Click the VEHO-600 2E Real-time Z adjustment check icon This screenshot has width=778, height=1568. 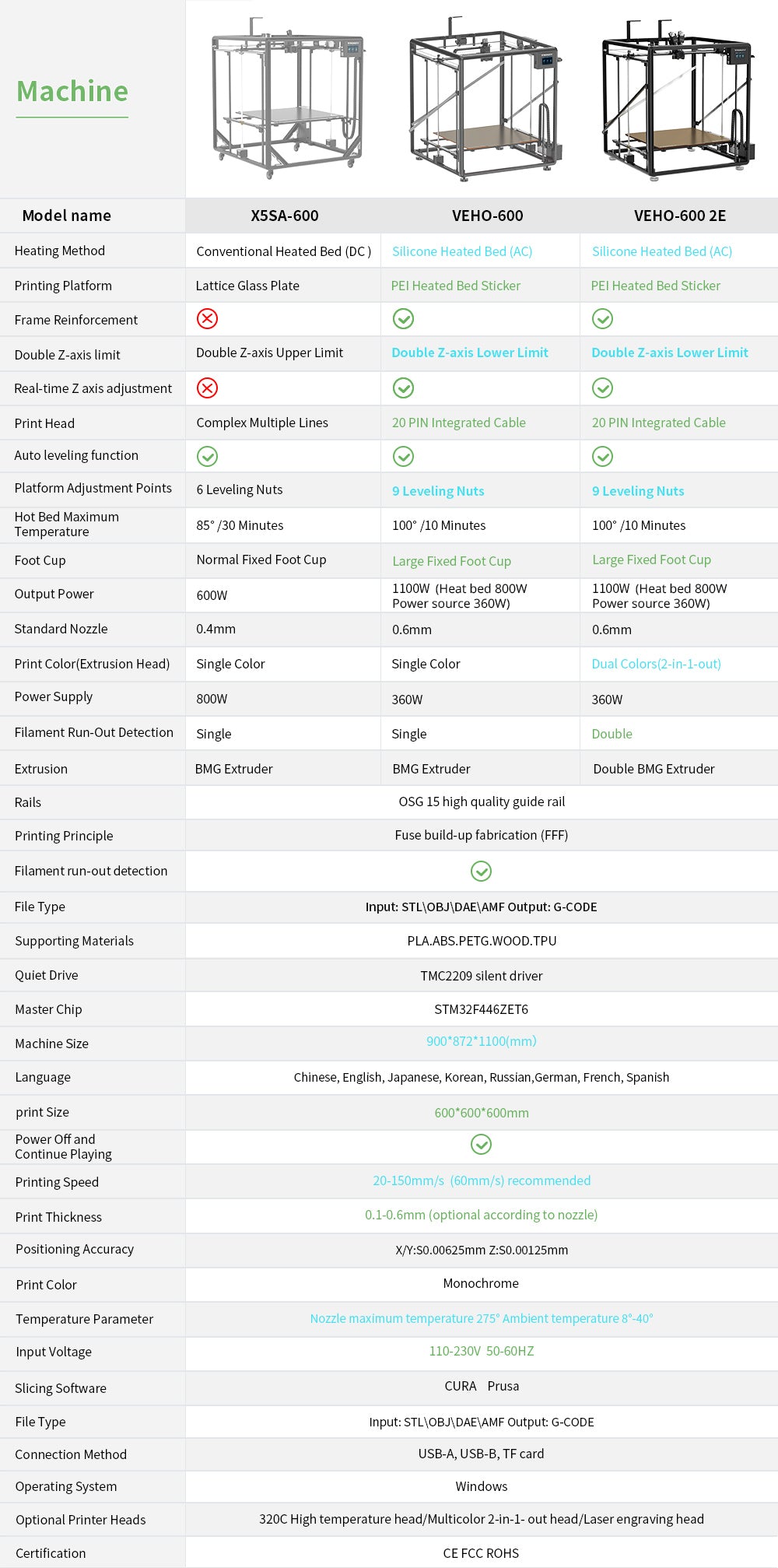(x=603, y=388)
